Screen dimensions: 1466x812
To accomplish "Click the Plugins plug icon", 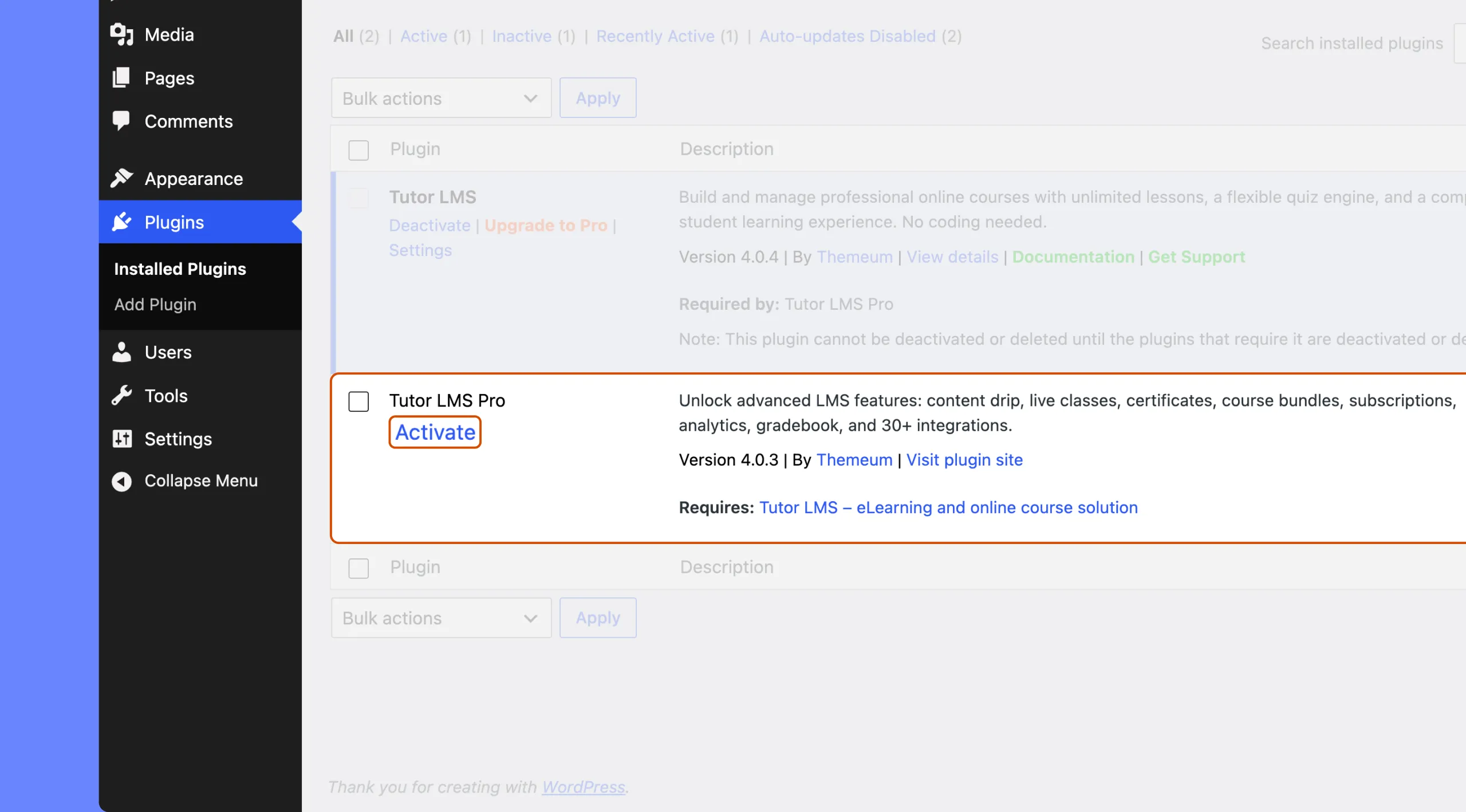I will [121, 222].
